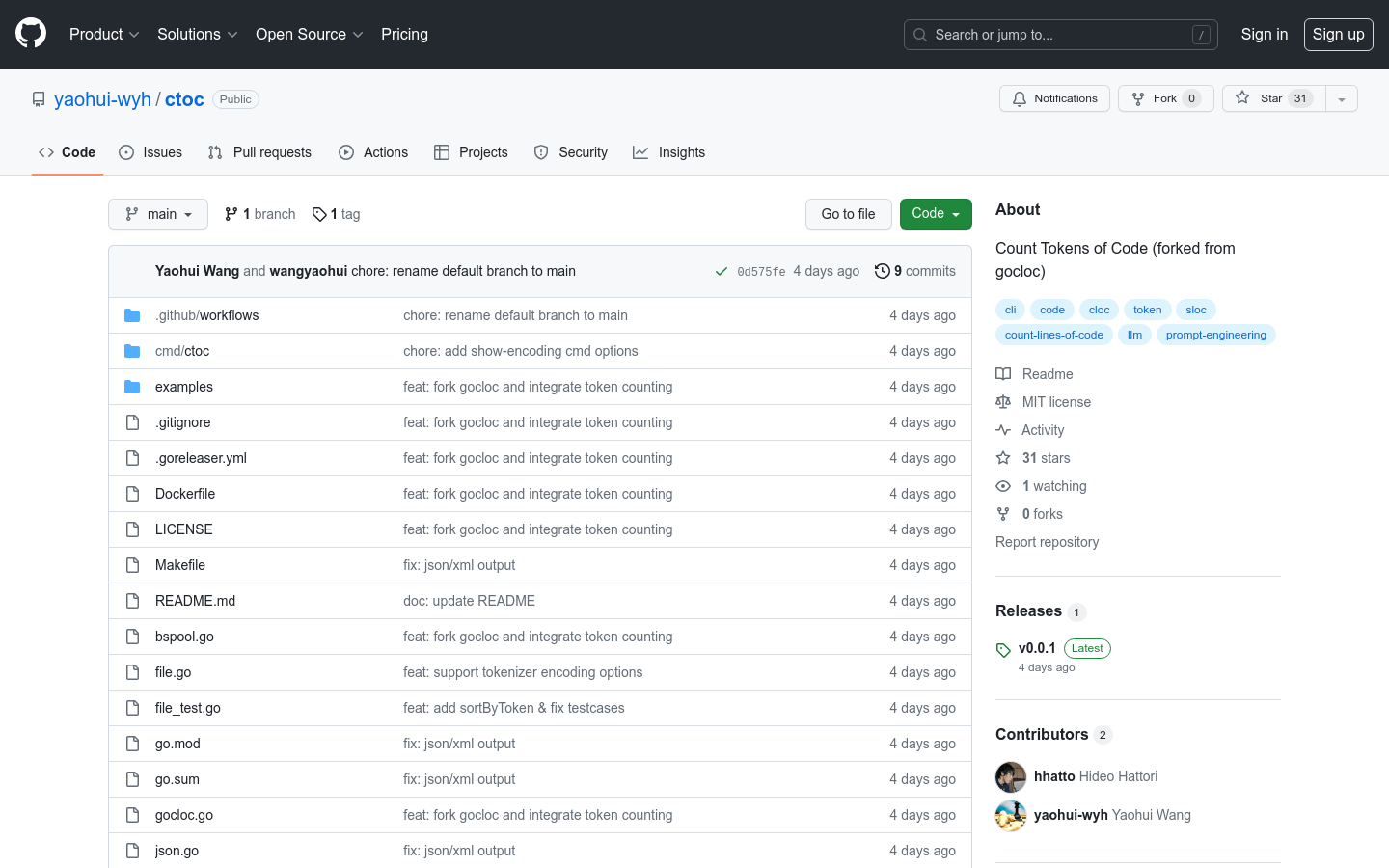Click the search magnifier icon
Viewport: 1389px width, 868px height.
920,35
